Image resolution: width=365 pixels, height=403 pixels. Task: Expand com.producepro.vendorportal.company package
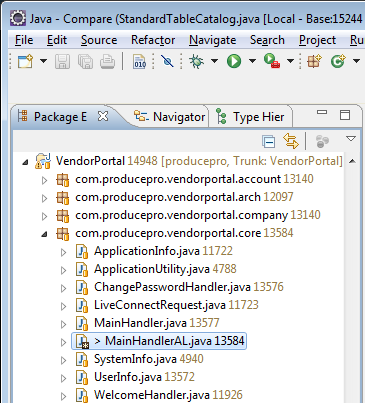tap(44, 217)
